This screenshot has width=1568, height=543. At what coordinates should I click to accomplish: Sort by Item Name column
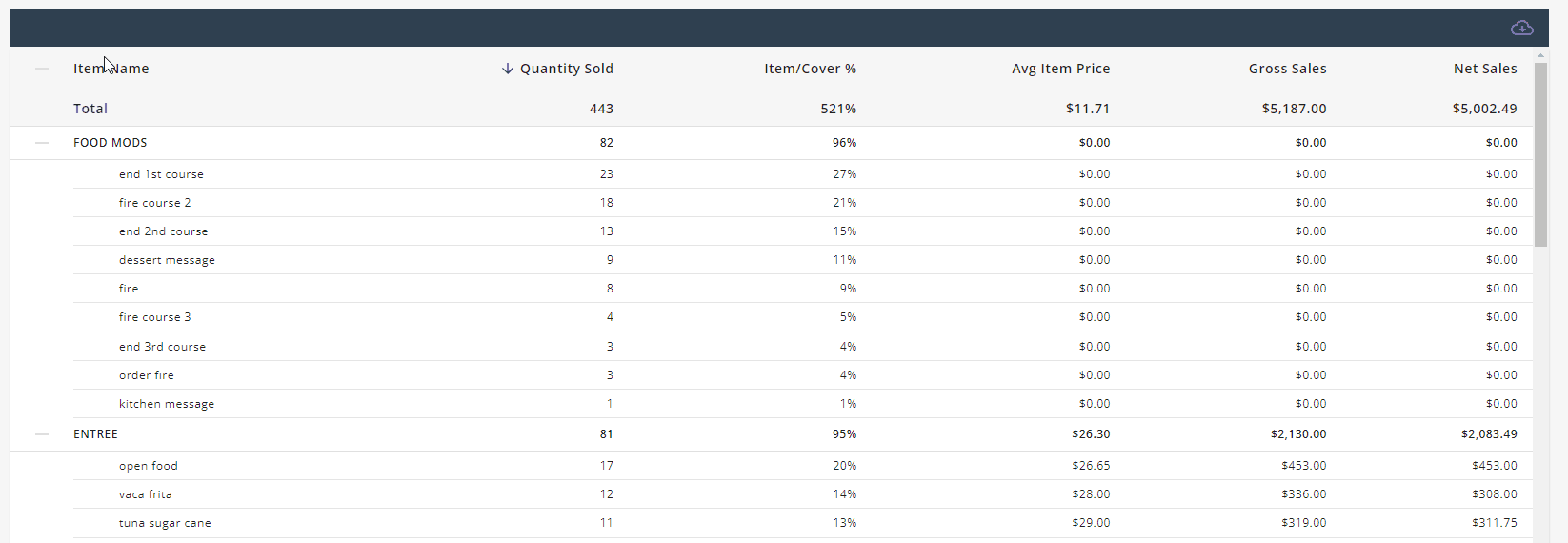pyautogui.click(x=111, y=69)
